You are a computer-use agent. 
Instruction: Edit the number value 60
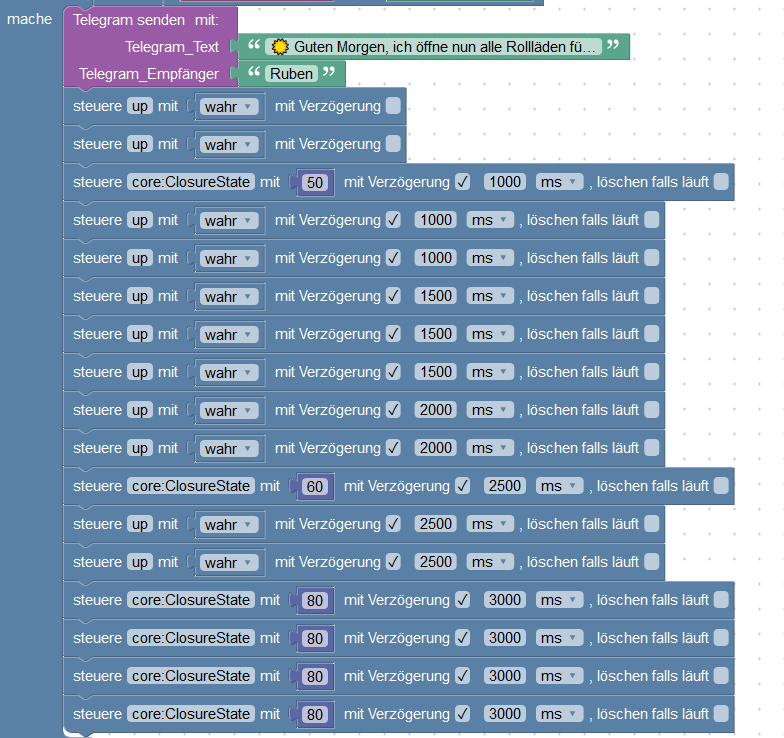pyautogui.click(x=315, y=486)
